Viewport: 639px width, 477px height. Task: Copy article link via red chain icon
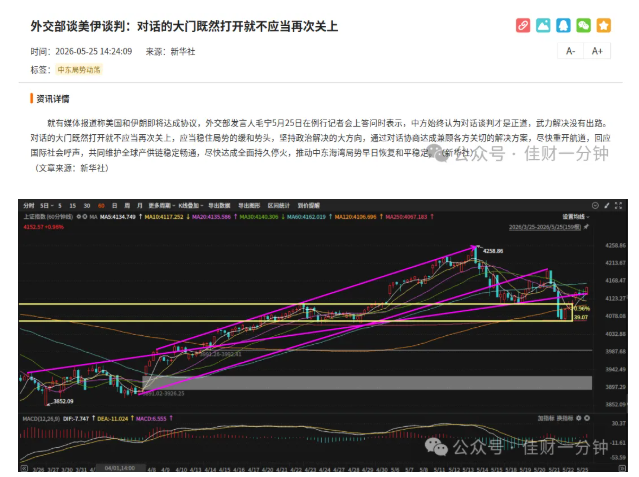click(523, 25)
